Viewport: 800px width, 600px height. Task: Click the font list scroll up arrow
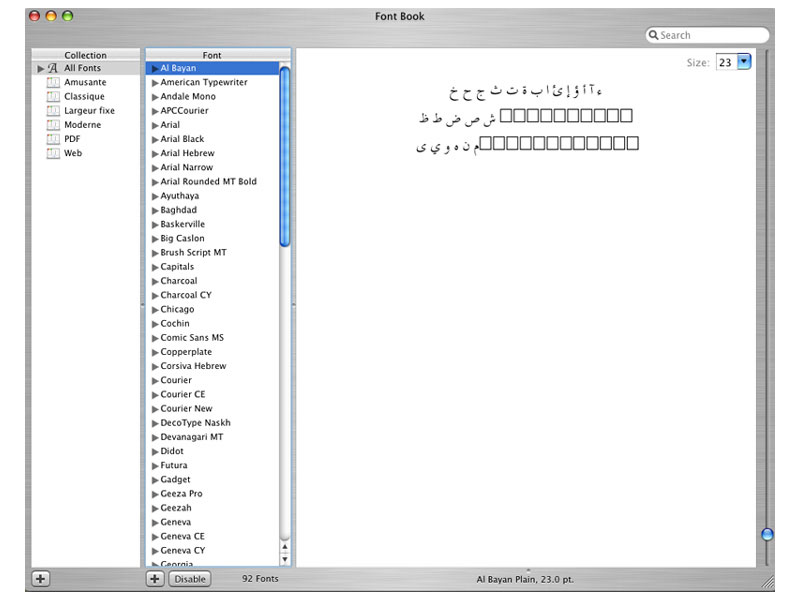coord(285,547)
